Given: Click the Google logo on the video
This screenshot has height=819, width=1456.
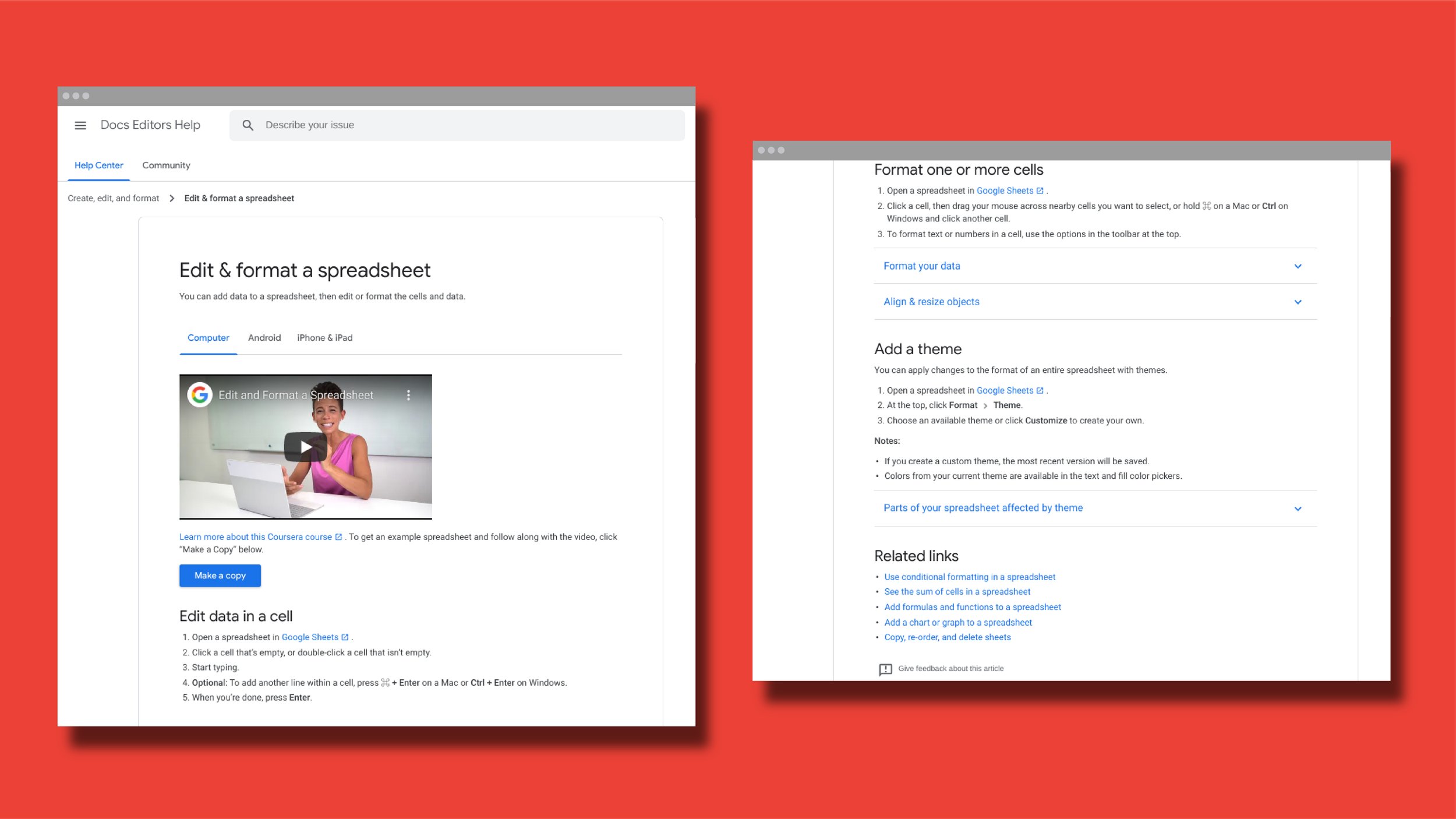Looking at the screenshot, I should (199, 395).
